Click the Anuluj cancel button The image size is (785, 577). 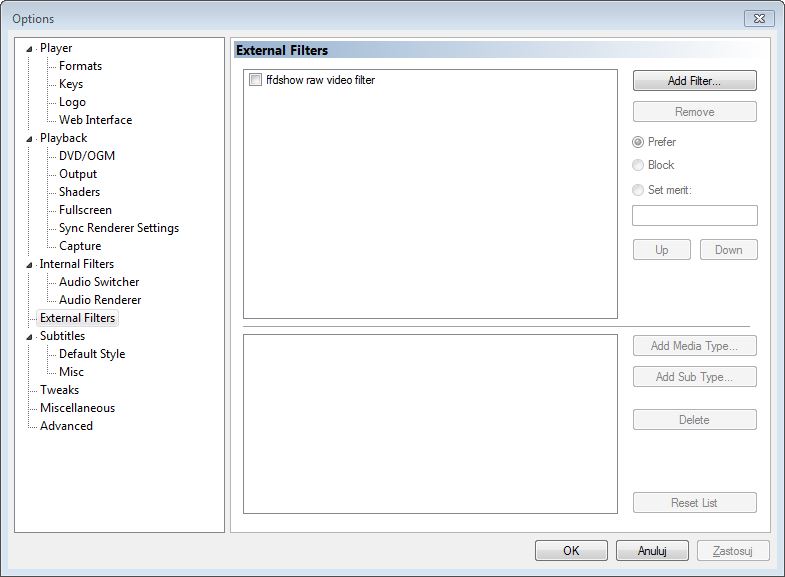tap(652, 550)
